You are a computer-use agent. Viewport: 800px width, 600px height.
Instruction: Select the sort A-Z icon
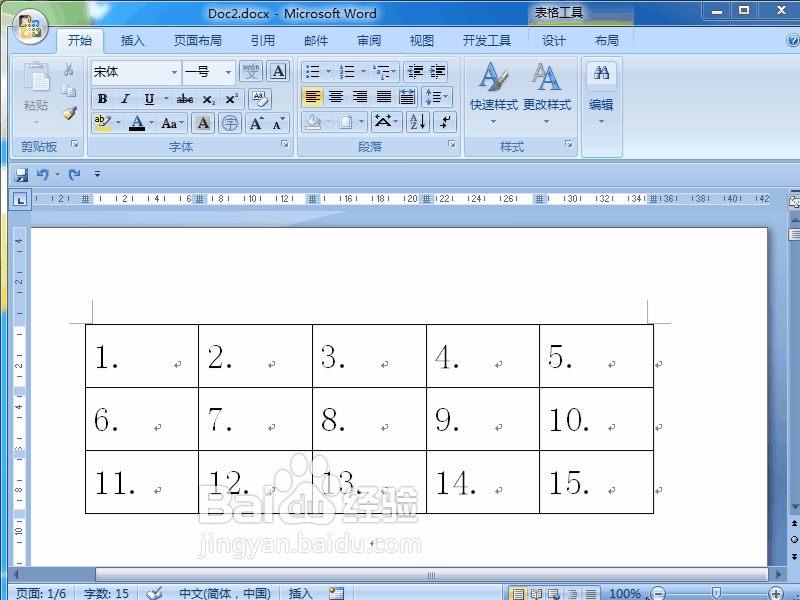[x=418, y=122]
